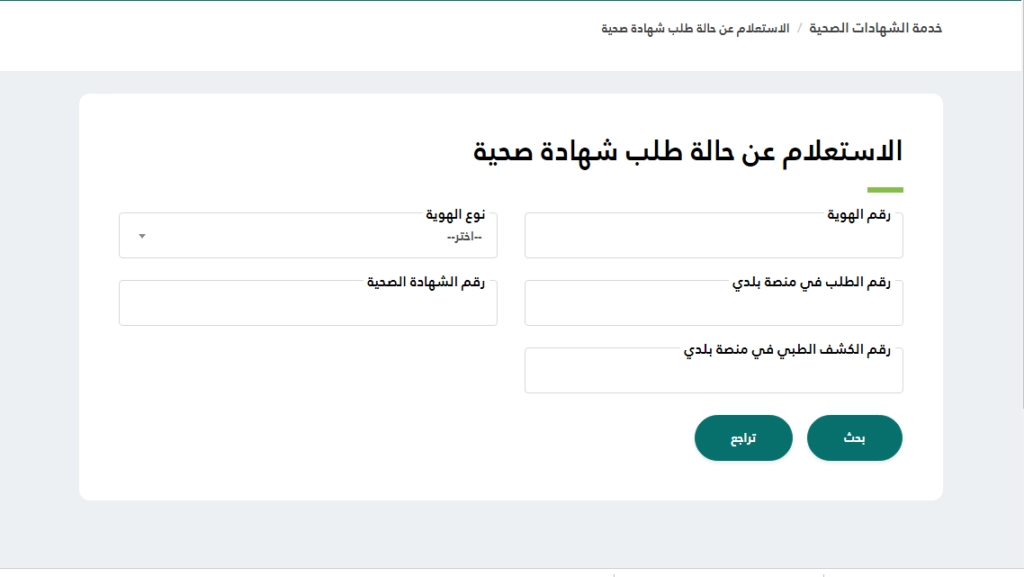Select the --اختر-- placeholder text
Image resolution: width=1024 pixels, height=577 pixels.
pyautogui.click(x=464, y=237)
